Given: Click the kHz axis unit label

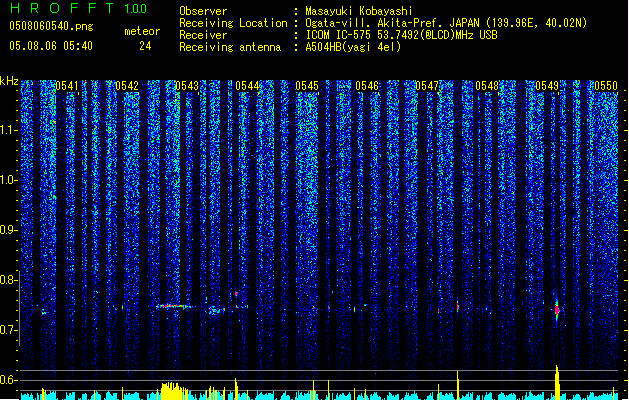Looking at the screenshot, I should click(x=9, y=81).
